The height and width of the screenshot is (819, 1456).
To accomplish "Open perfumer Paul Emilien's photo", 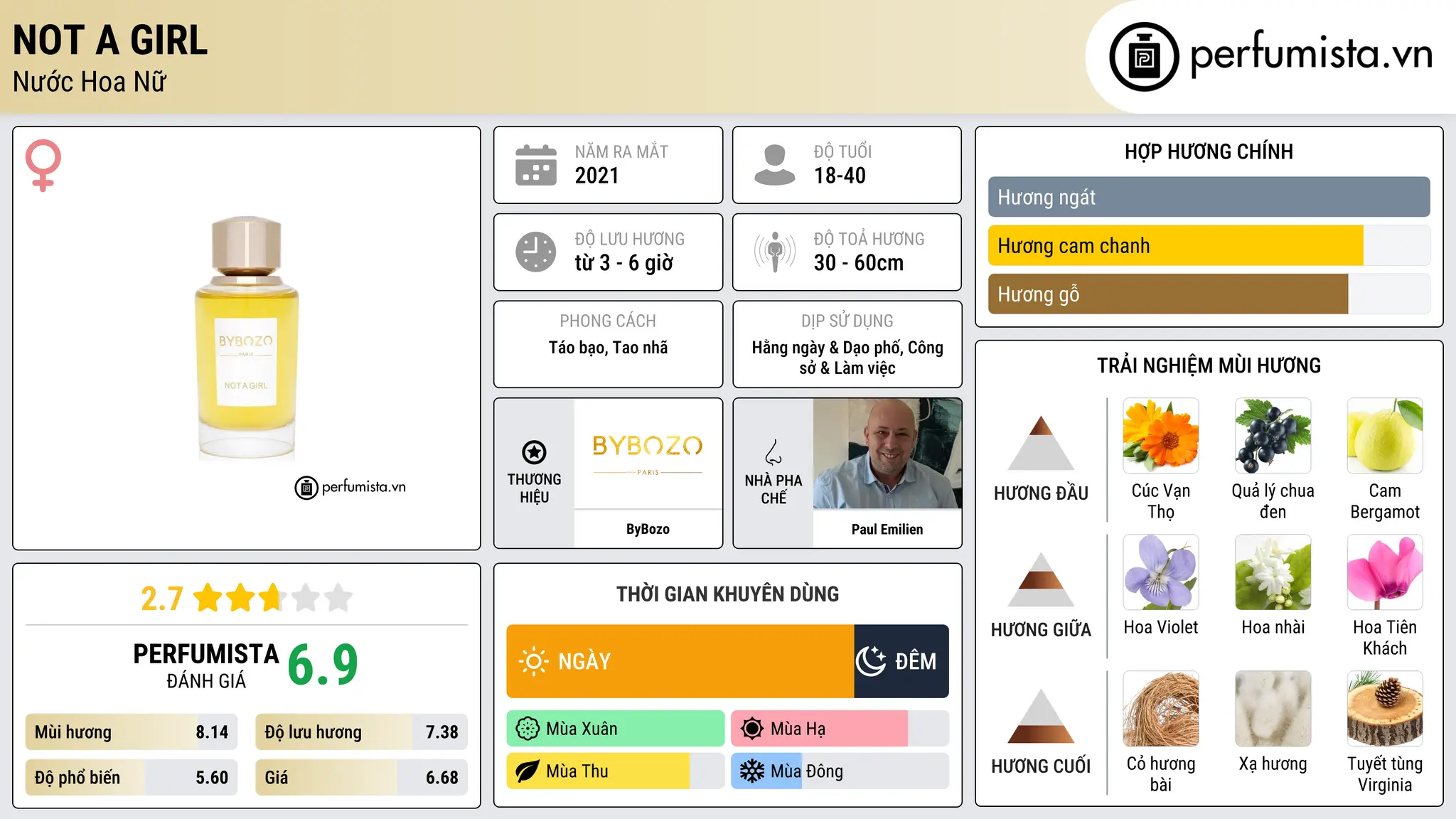I will pos(887,454).
